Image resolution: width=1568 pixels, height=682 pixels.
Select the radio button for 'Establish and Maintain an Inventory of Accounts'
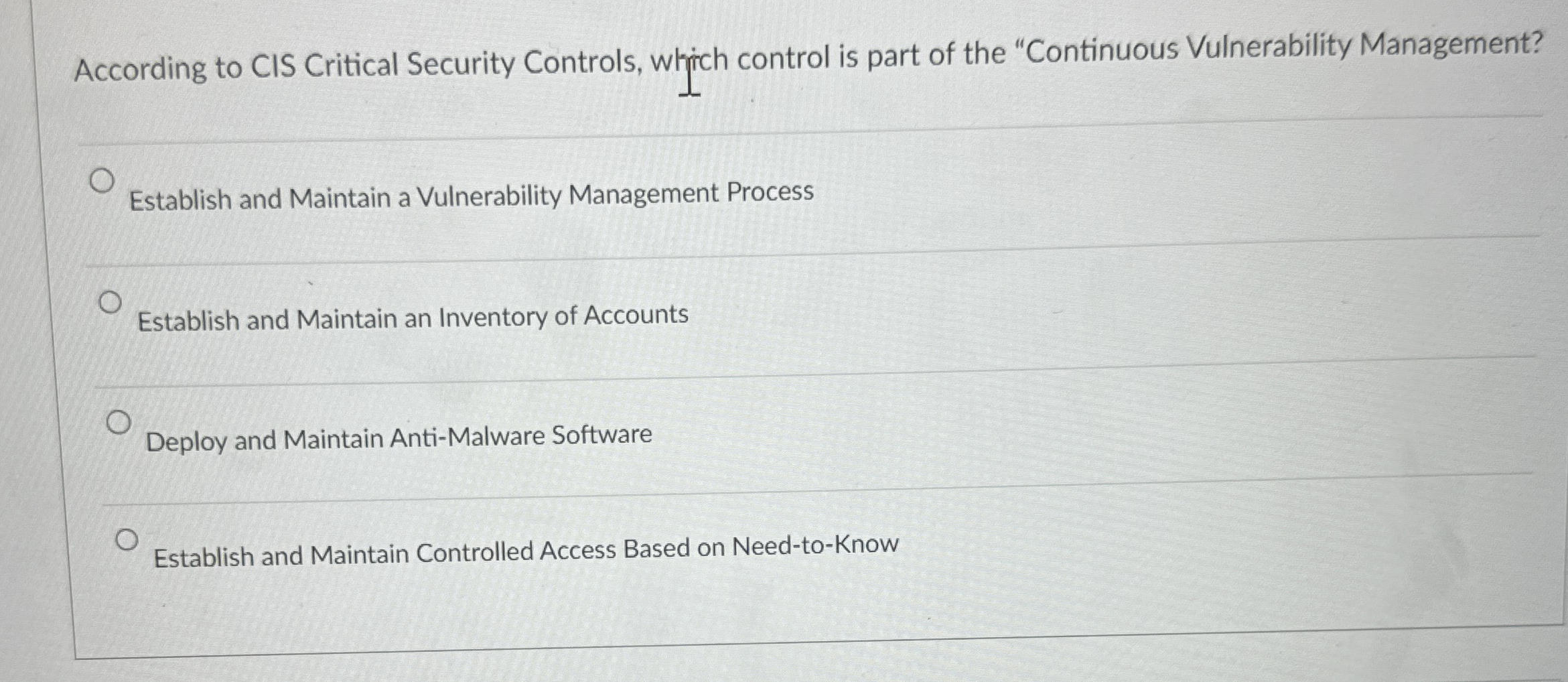coord(110,303)
